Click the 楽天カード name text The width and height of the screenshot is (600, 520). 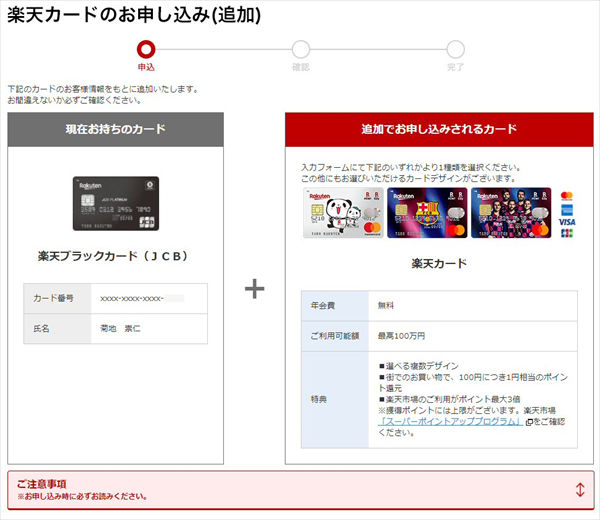(x=439, y=263)
